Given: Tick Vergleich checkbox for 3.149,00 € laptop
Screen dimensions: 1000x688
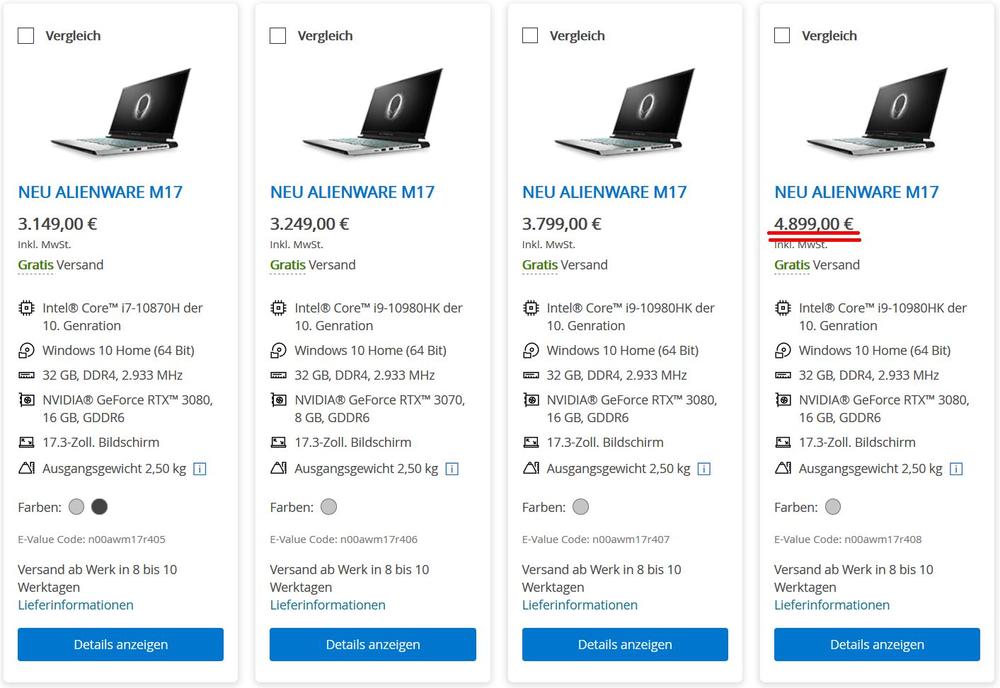Looking at the screenshot, I should [26, 36].
